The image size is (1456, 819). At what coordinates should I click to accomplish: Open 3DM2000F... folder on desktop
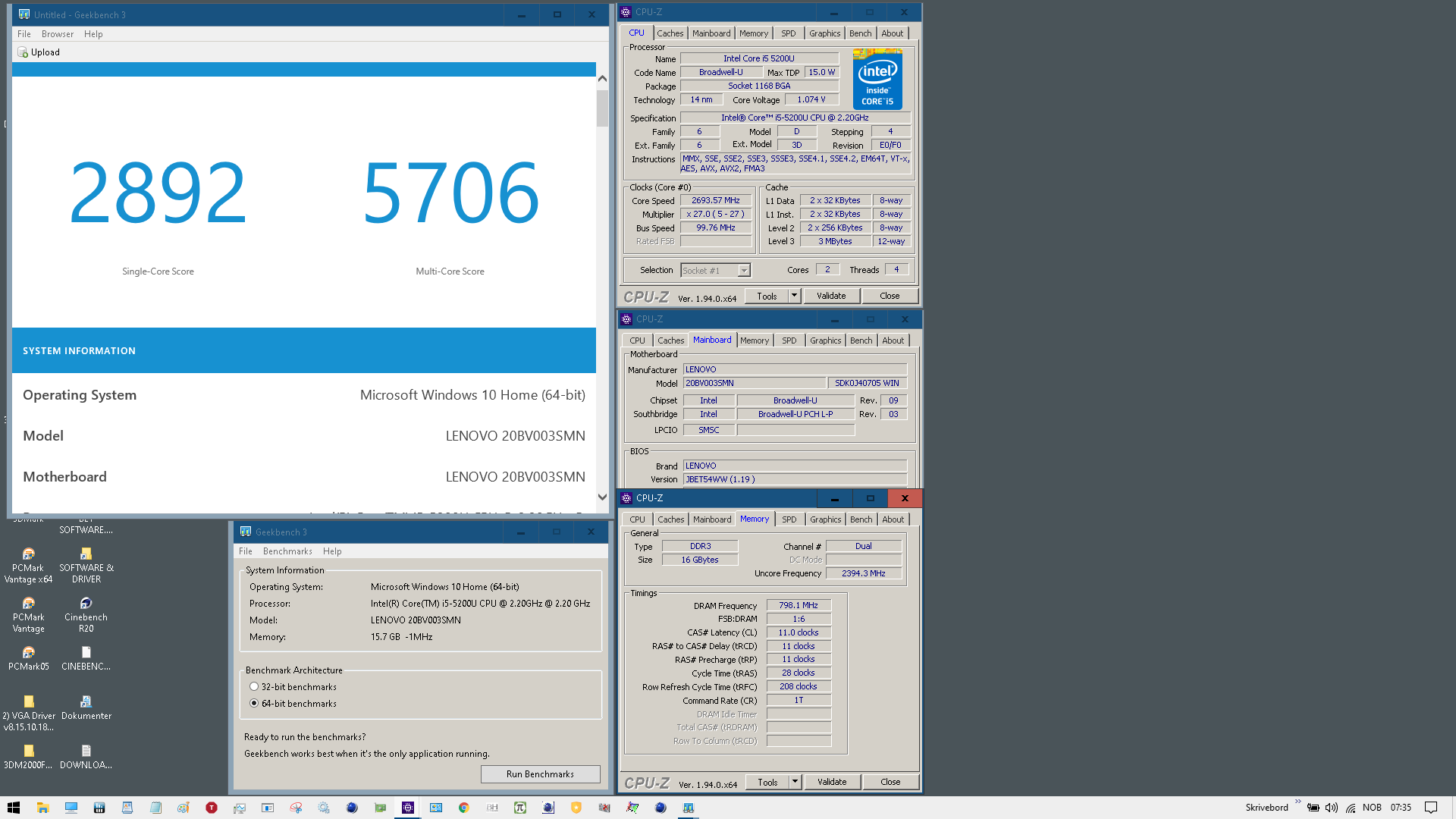click(28, 757)
